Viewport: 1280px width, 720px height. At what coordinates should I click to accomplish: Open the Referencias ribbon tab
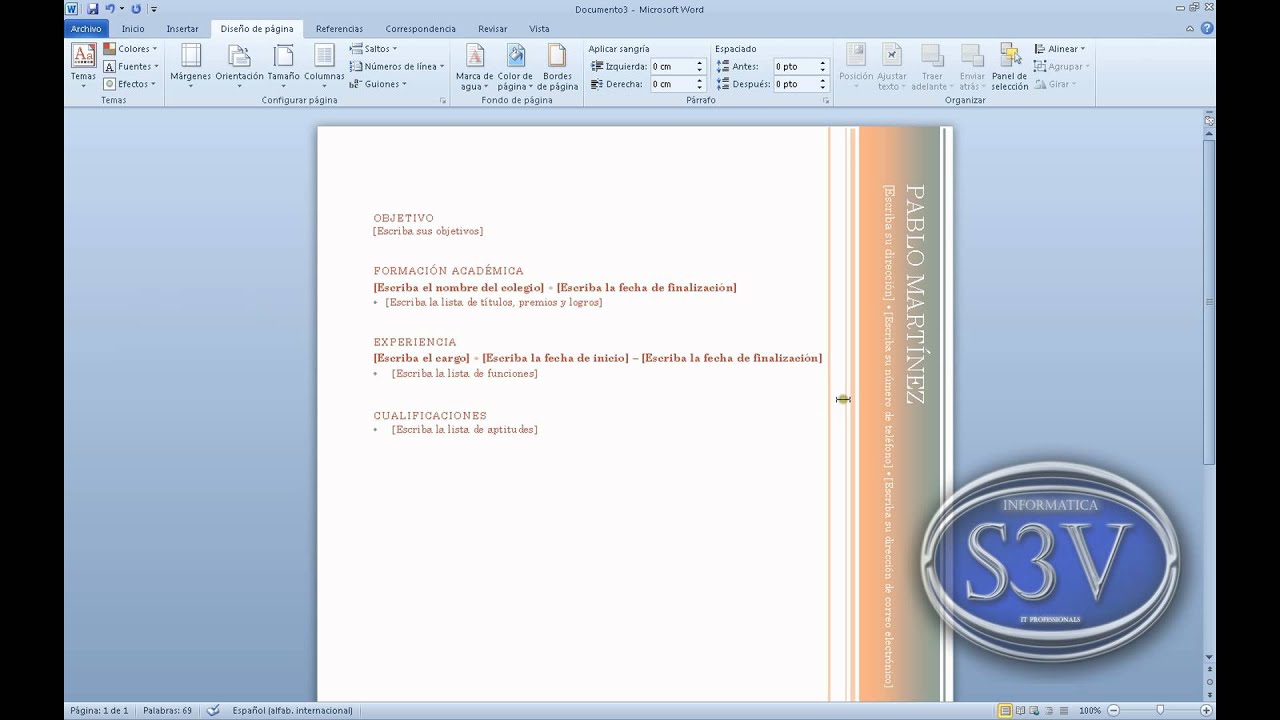click(x=339, y=29)
